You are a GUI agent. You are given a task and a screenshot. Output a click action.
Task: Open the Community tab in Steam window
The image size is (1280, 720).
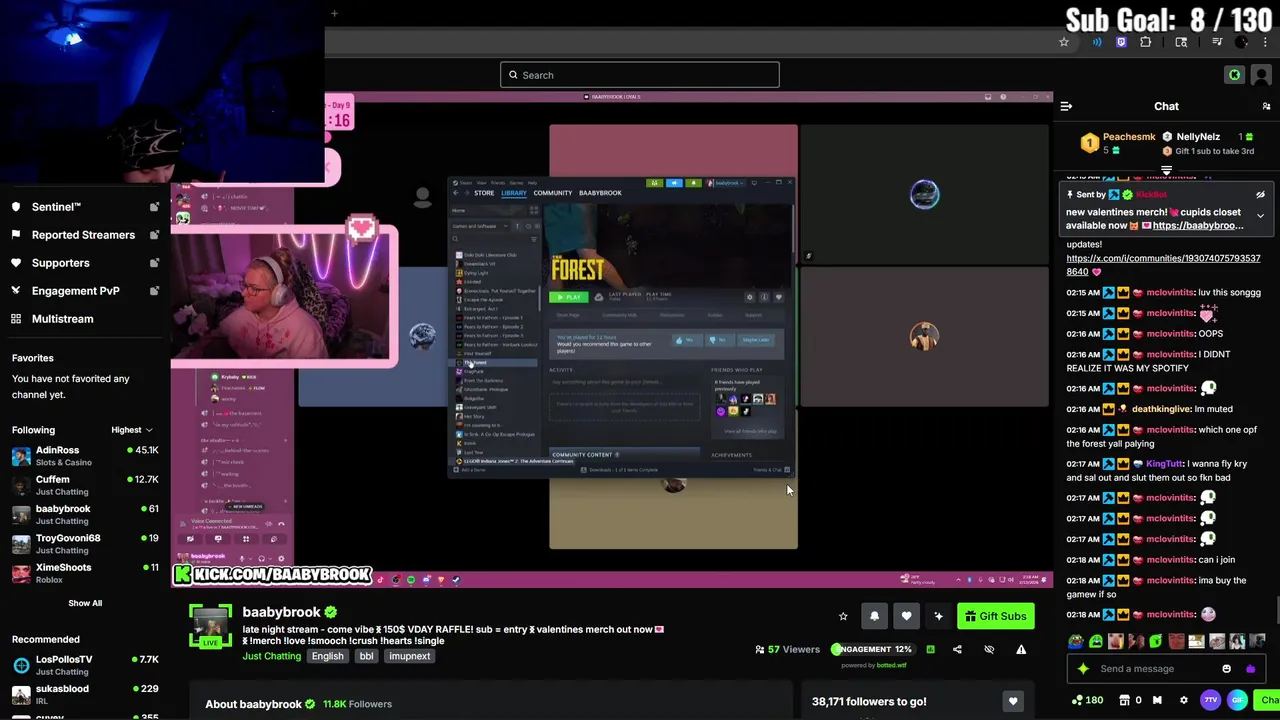pos(552,193)
